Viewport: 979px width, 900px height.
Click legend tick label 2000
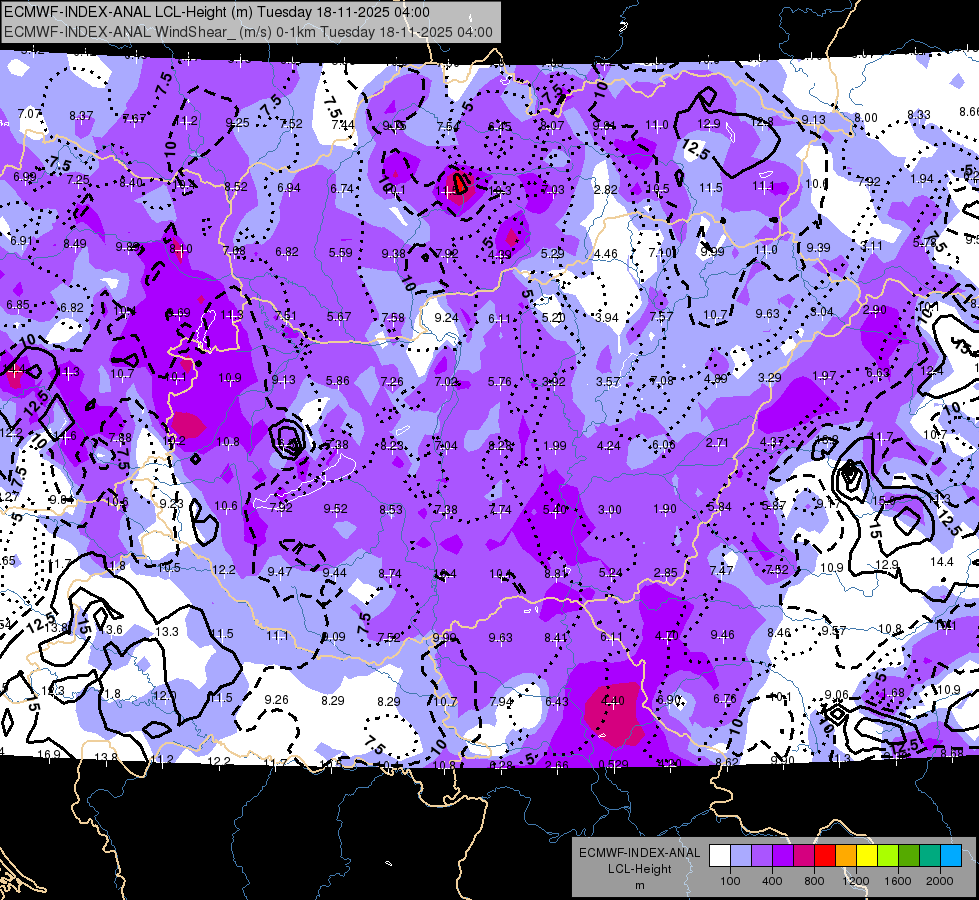pyautogui.click(x=940, y=881)
